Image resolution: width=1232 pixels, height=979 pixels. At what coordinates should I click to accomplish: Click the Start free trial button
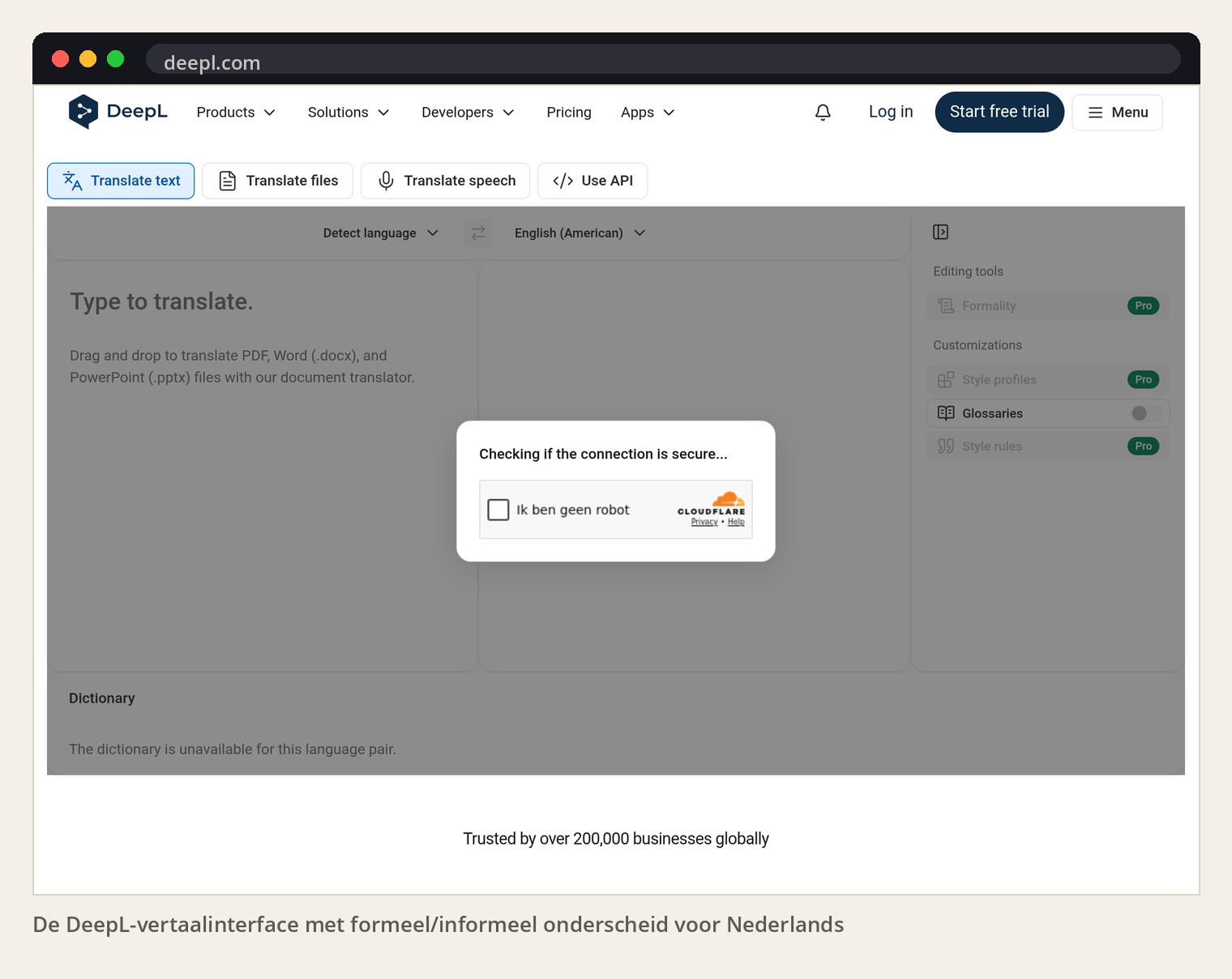pyautogui.click(x=999, y=112)
